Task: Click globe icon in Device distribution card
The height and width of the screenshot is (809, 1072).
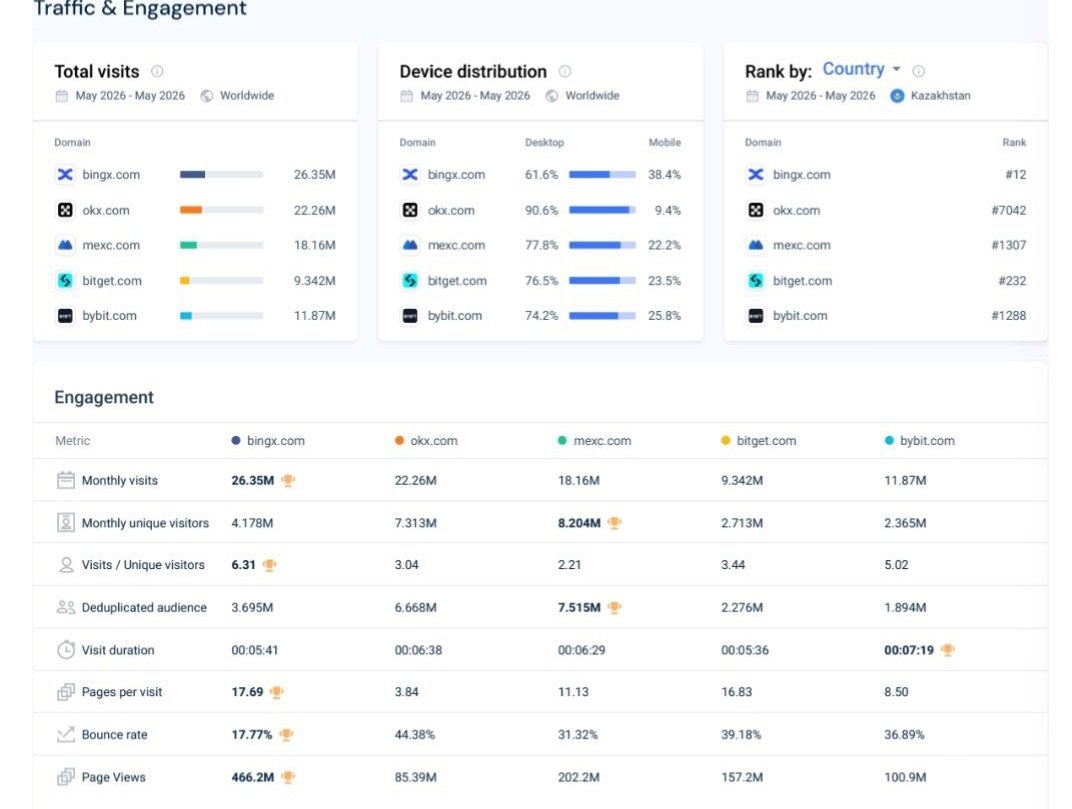Action: (x=552, y=96)
